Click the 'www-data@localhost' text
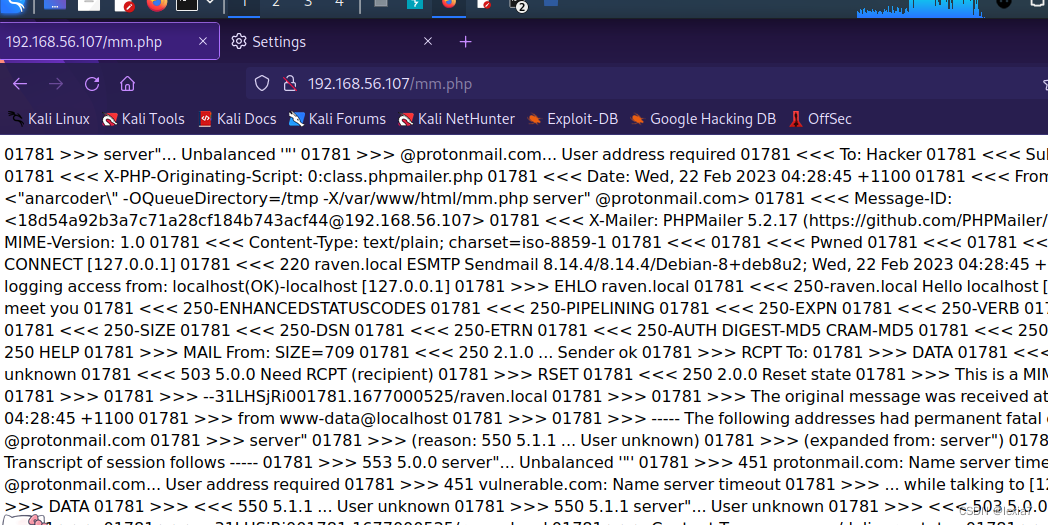This screenshot has width=1048, height=525. tap(364, 419)
